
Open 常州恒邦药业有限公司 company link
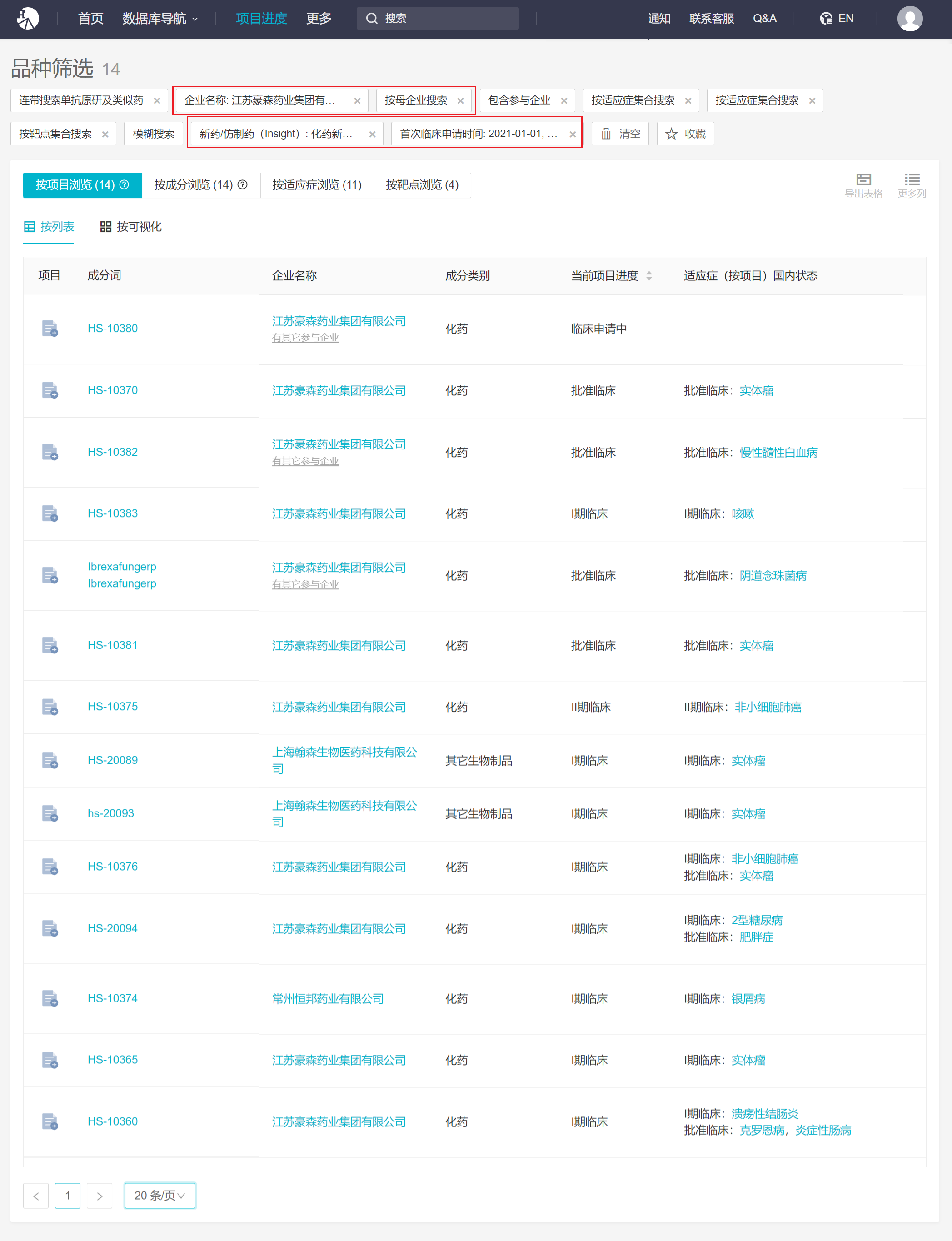328,998
